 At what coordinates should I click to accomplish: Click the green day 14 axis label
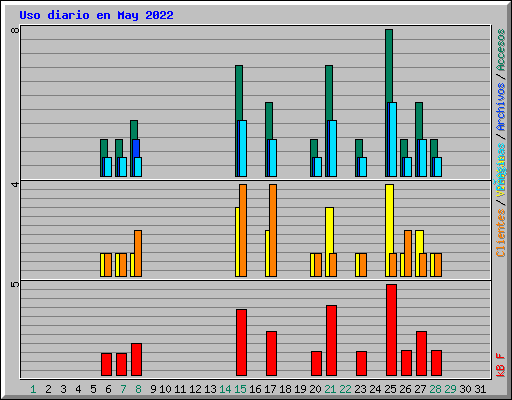pyautogui.click(x=225, y=389)
